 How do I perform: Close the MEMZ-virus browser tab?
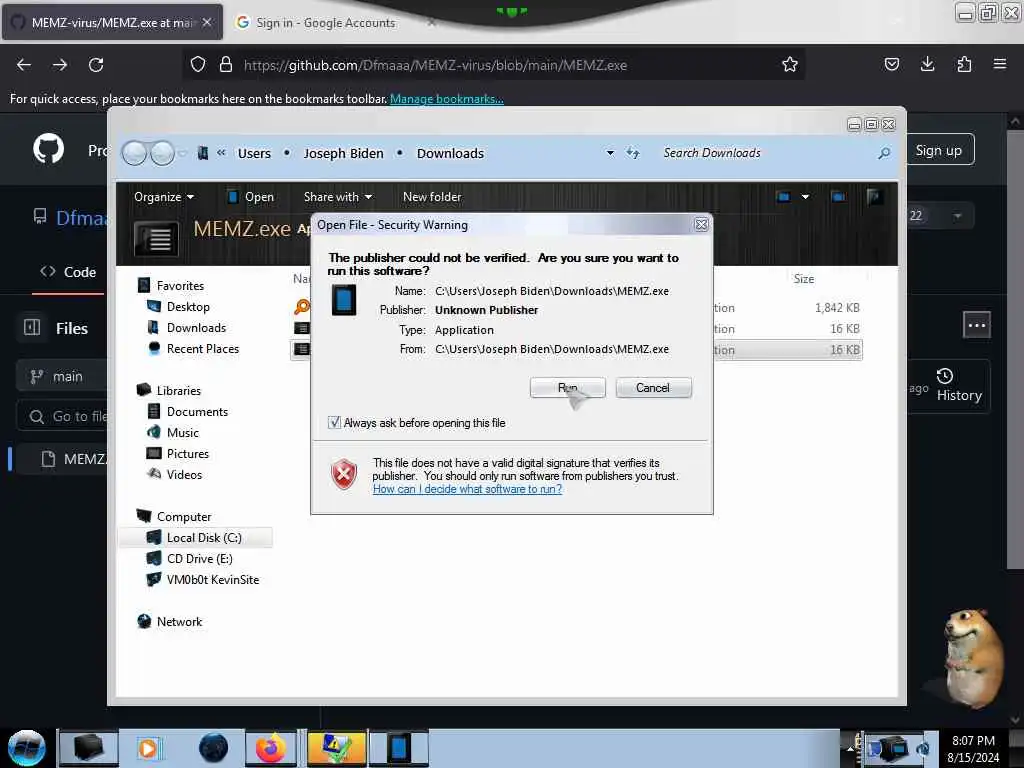(x=207, y=22)
